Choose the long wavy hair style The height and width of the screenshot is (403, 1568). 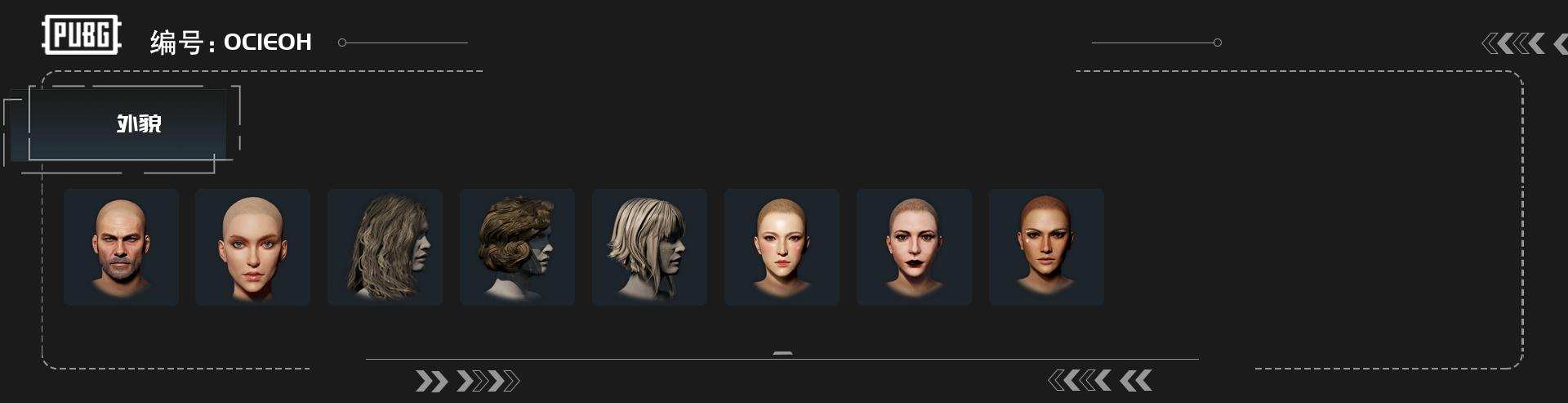(x=385, y=247)
